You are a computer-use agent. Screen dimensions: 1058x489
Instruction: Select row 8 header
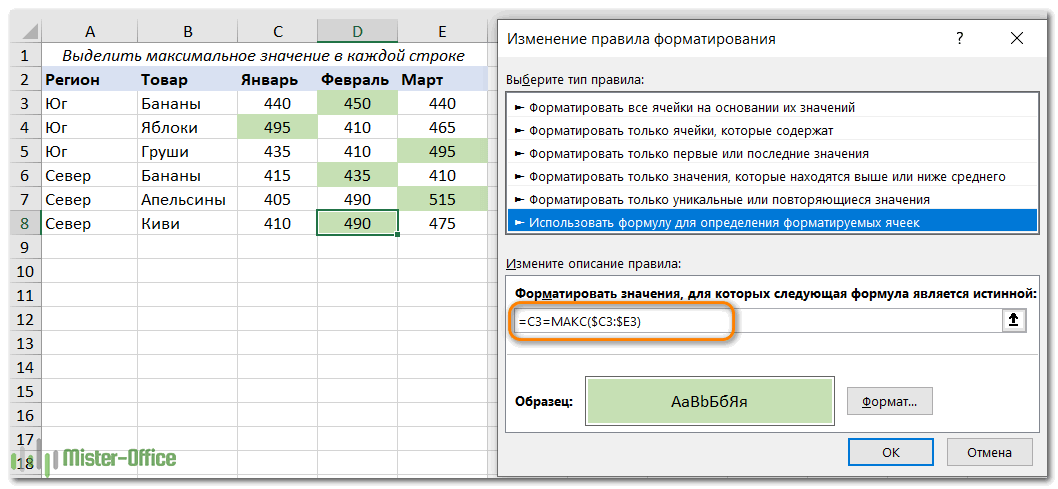click(22, 224)
